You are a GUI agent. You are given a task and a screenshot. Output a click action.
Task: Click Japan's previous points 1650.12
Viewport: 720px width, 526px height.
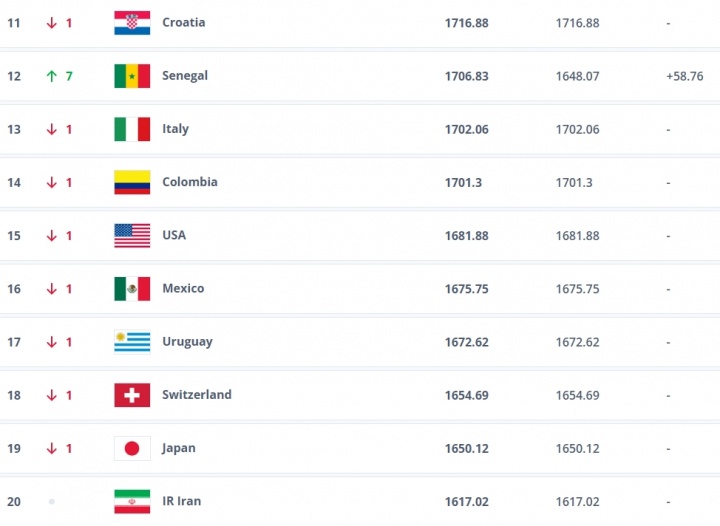577,448
